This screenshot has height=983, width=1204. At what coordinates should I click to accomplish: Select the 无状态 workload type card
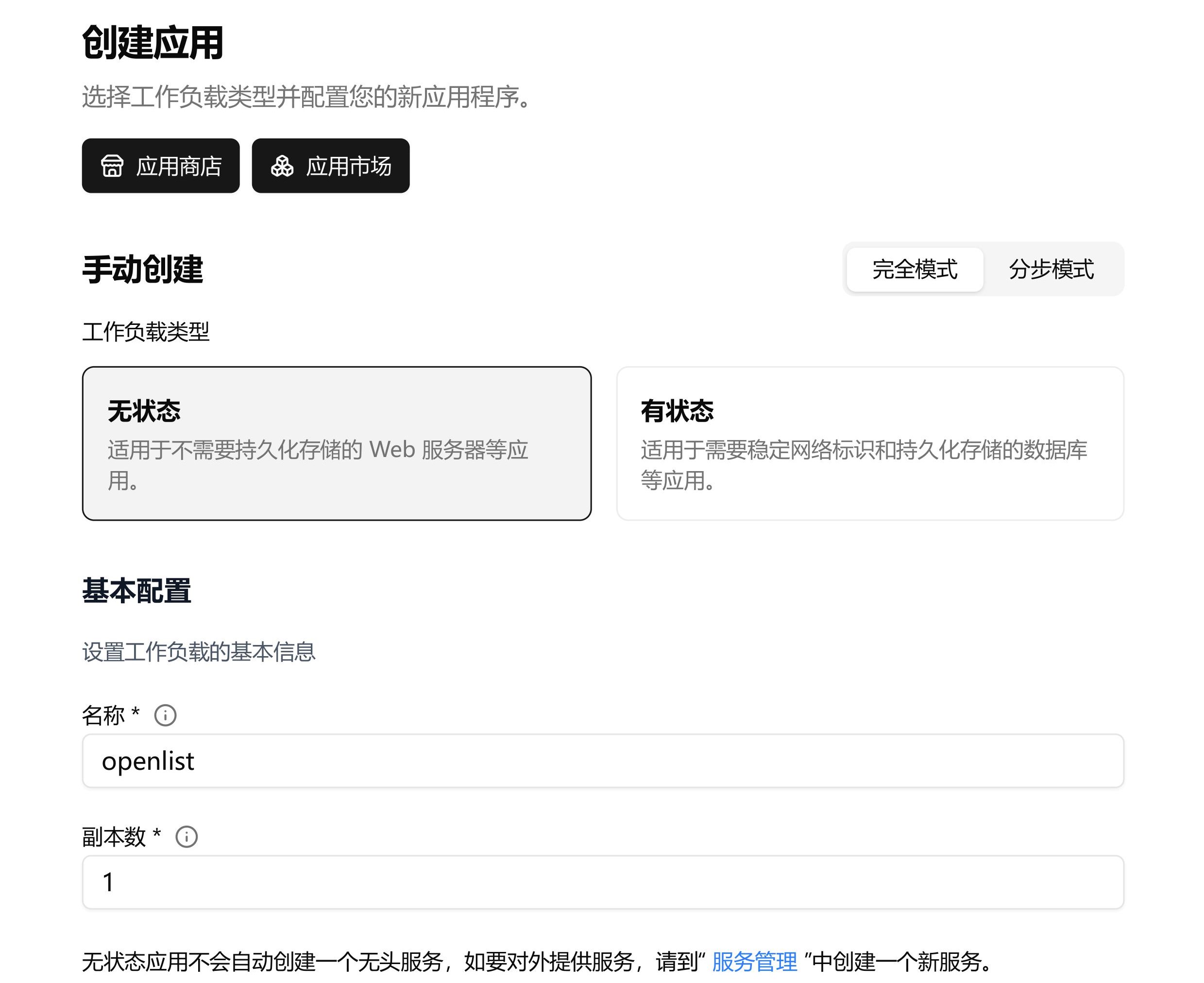pyautogui.click(x=337, y=443)
